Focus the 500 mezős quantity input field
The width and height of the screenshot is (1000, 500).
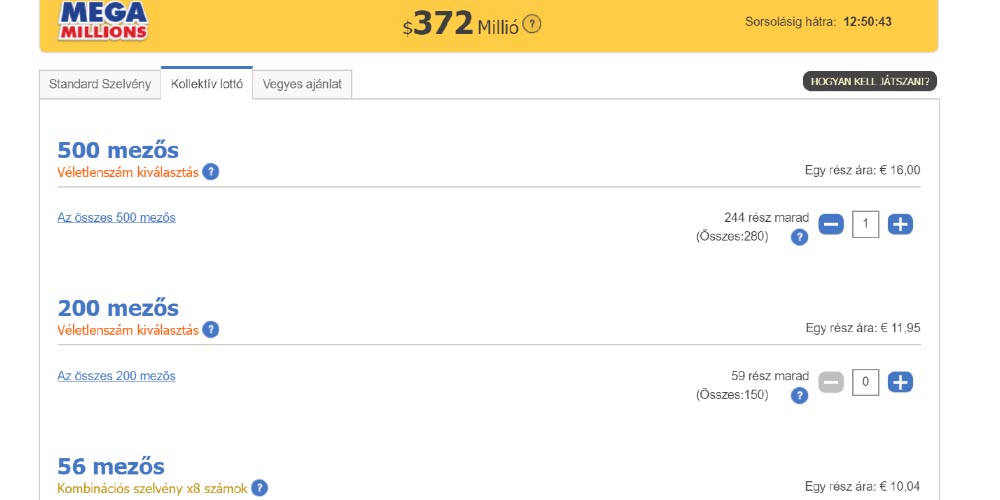click(865, 224)
